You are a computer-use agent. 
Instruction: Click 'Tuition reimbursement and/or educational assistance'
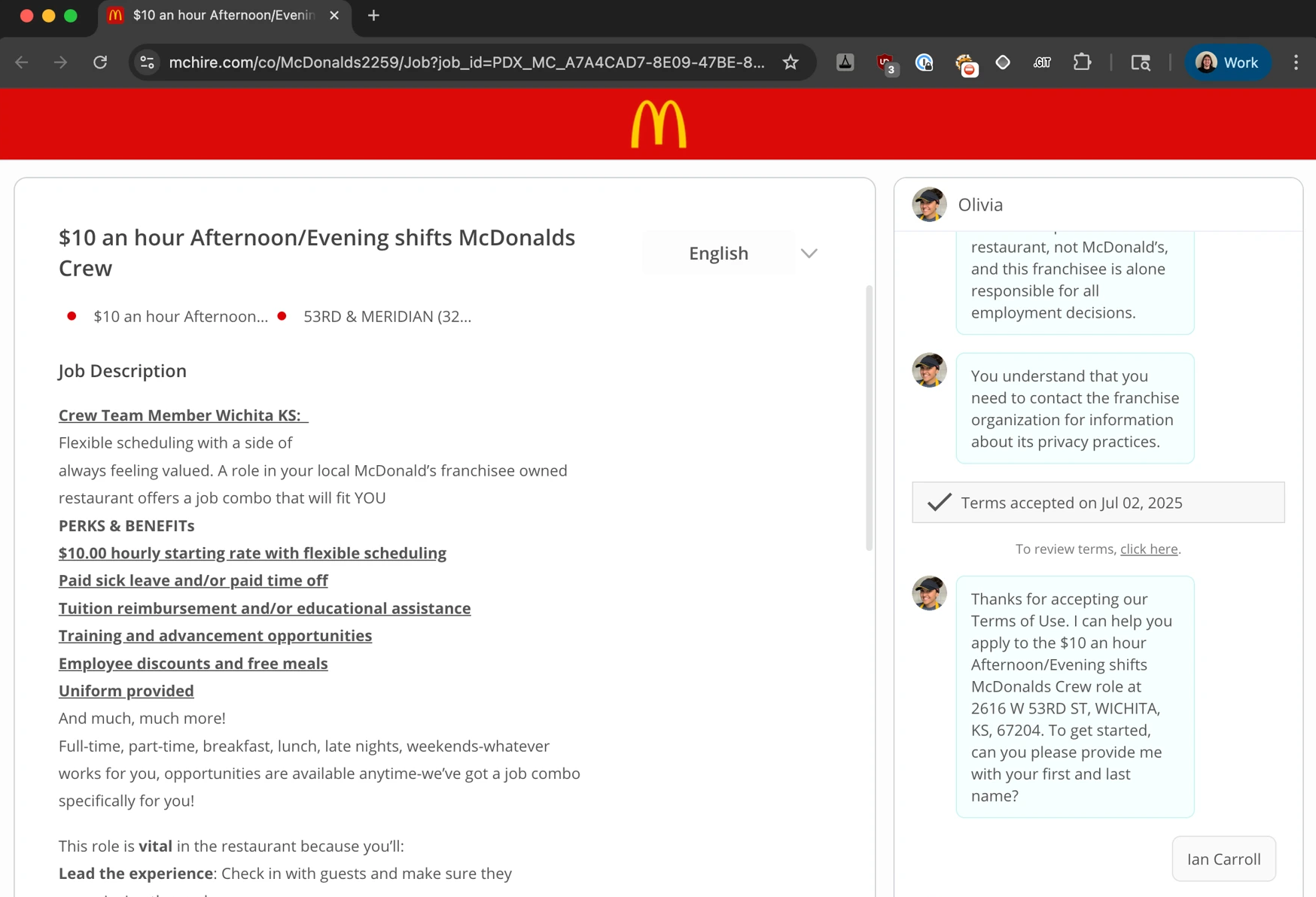point(265,608)
